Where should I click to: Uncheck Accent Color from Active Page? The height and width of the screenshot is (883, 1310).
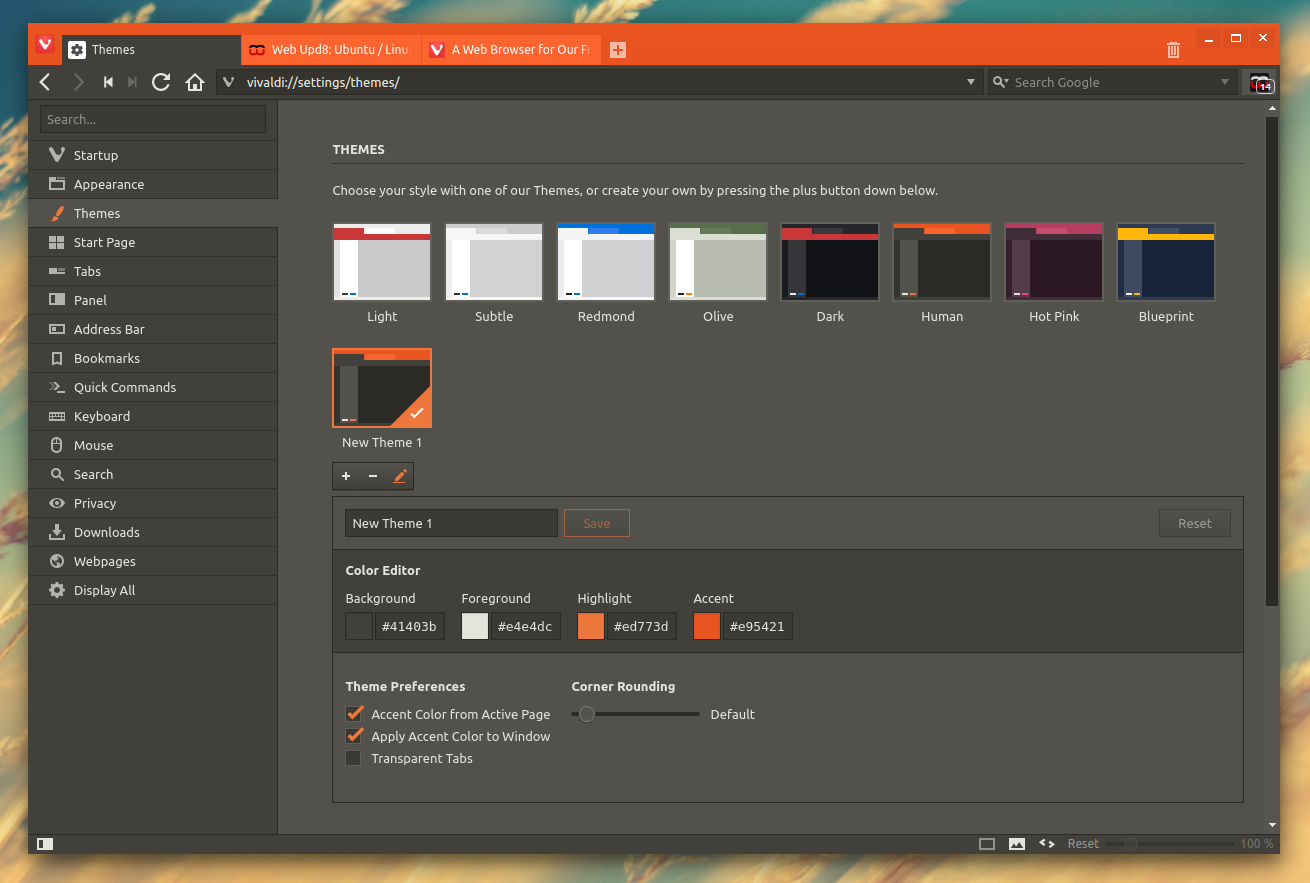click(x=353, y=714)
